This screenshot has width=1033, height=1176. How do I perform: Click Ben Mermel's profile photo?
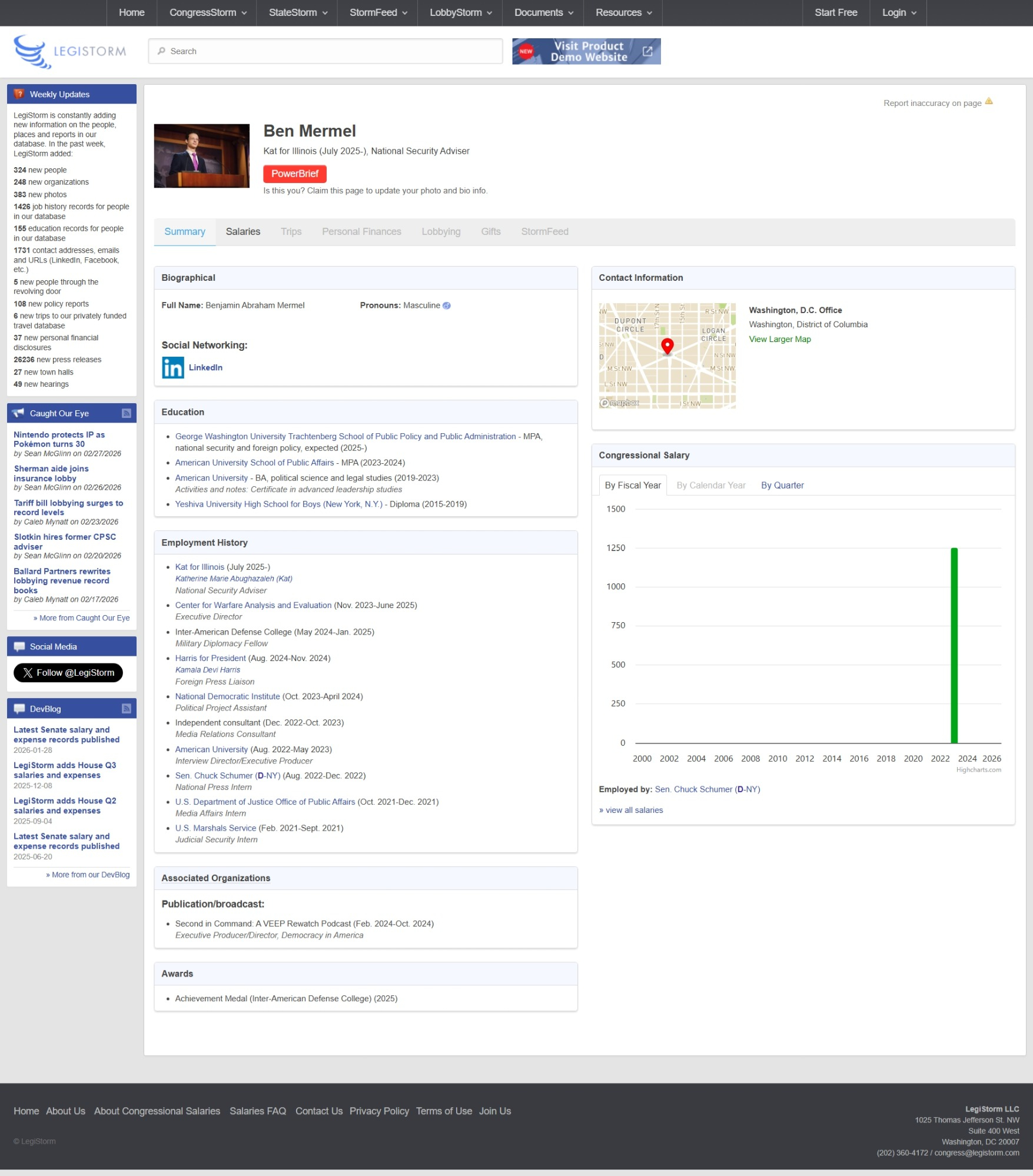(x=201, y=156)
